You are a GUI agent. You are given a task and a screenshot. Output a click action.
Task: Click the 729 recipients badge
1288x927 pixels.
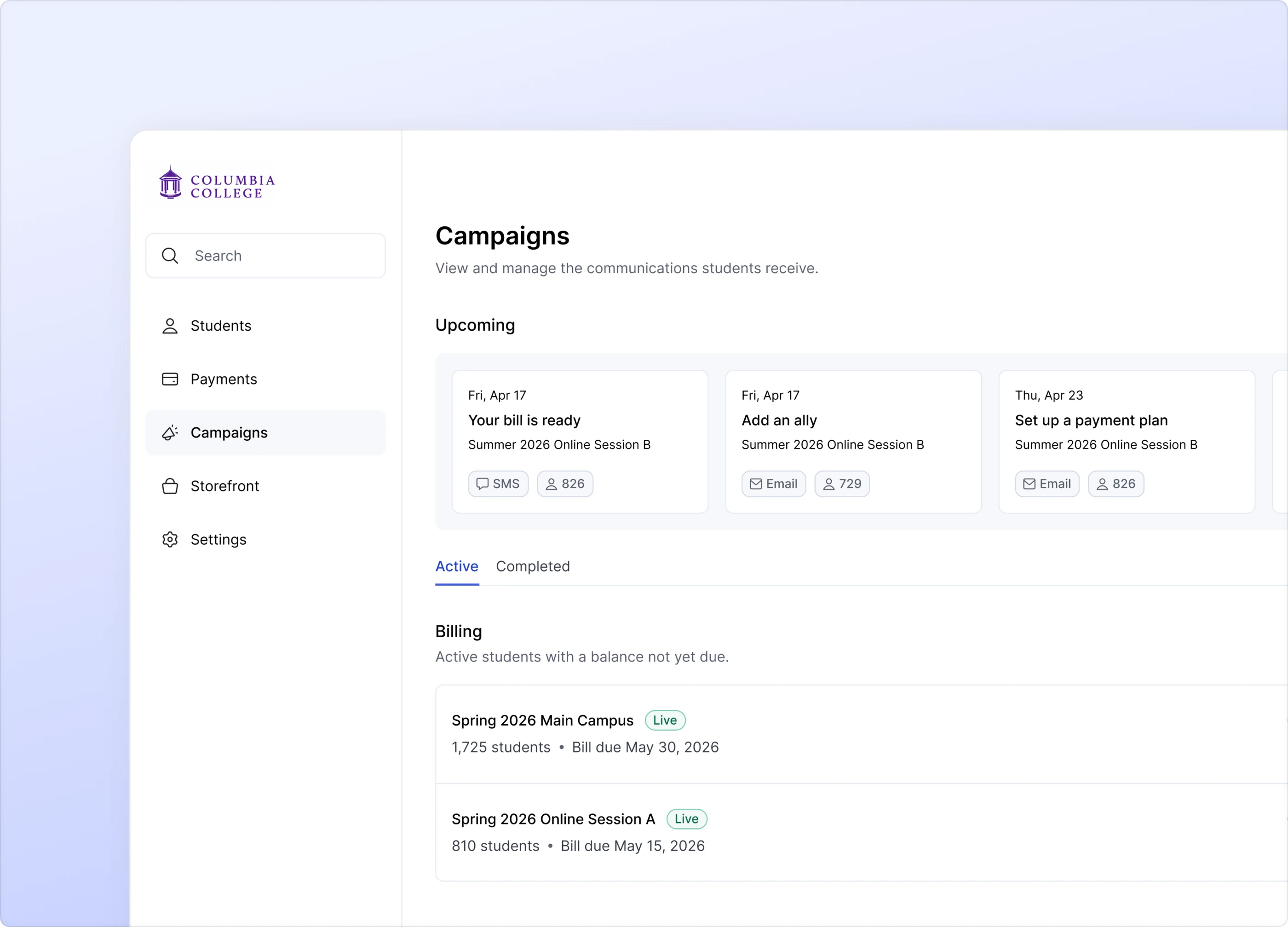(x=842, y=484)
